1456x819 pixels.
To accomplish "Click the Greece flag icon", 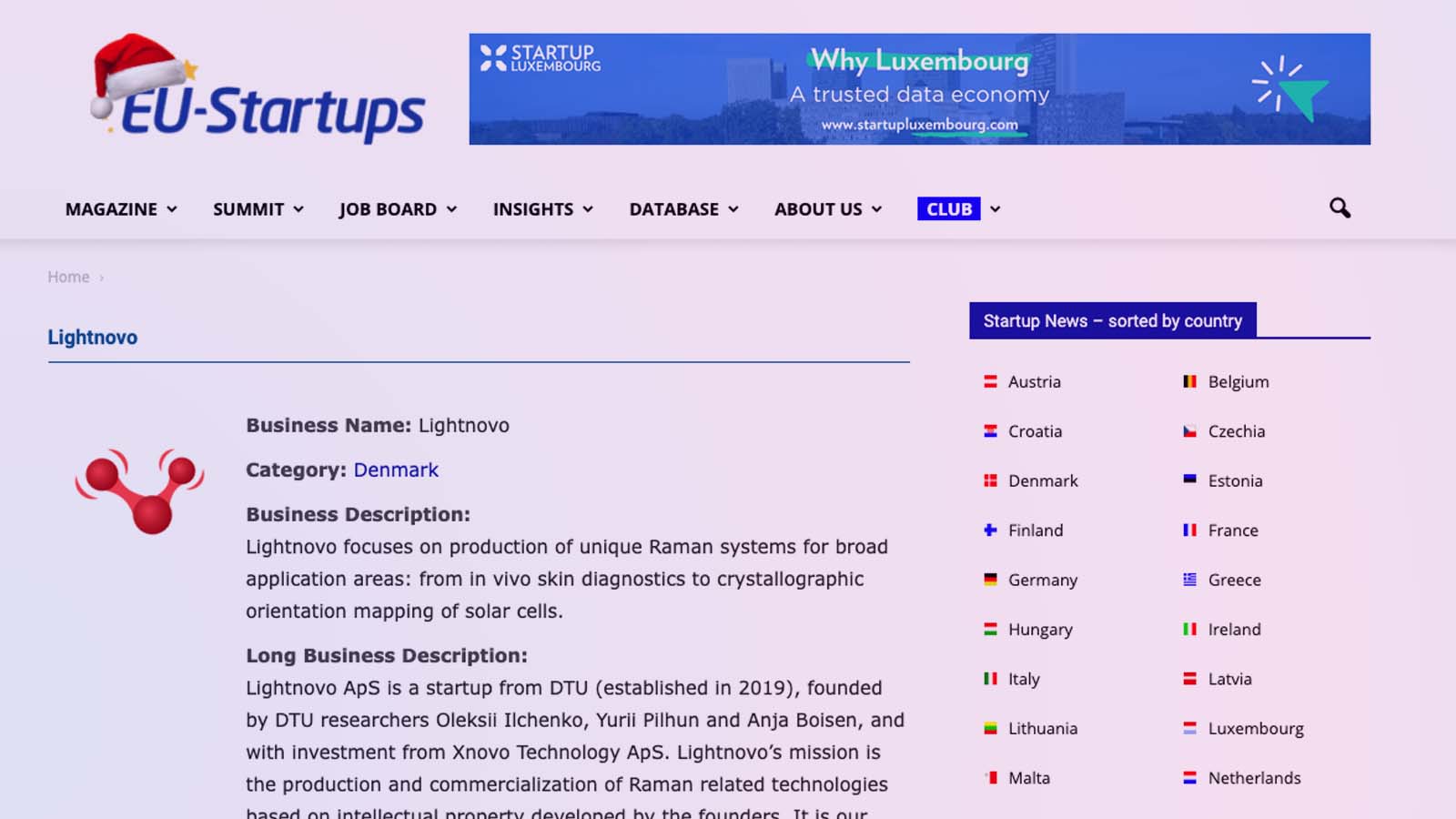I will pos(1189,580).
